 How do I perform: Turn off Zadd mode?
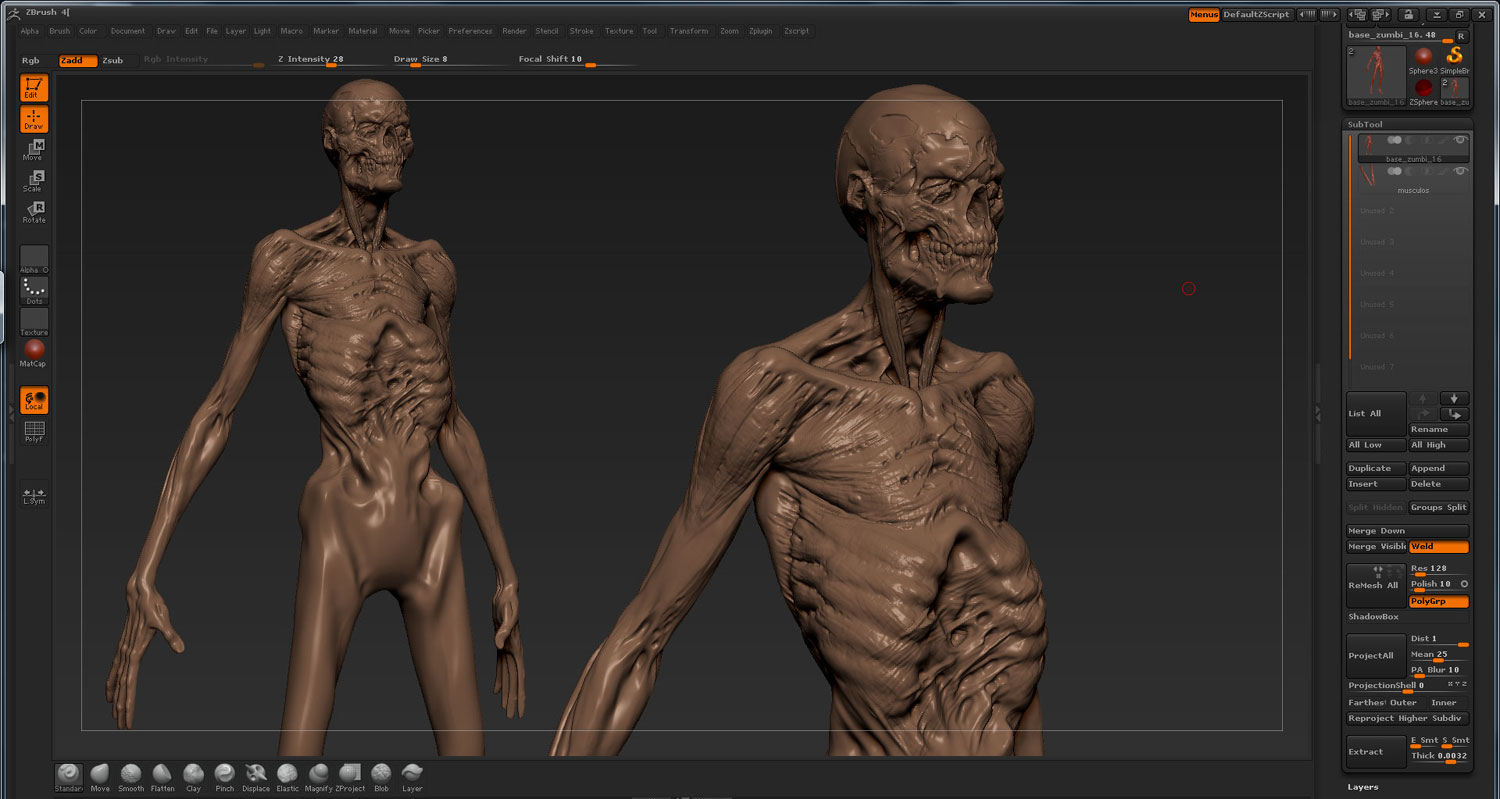point(77,61)
